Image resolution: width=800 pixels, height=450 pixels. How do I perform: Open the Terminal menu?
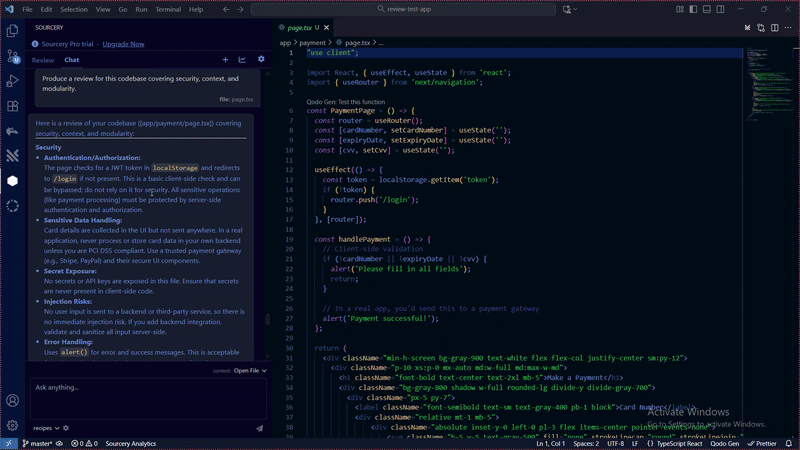167,9
